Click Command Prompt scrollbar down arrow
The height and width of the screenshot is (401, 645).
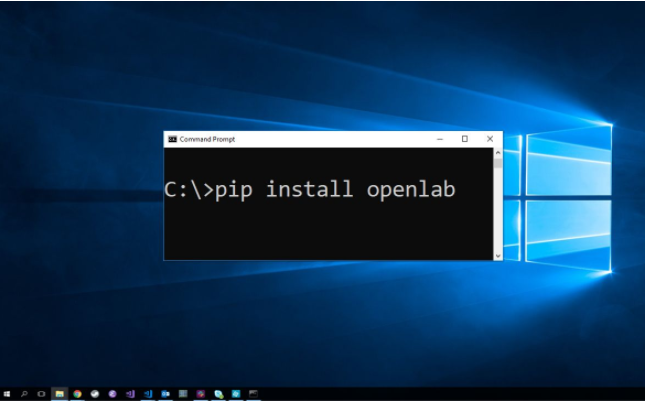[498, 256]
